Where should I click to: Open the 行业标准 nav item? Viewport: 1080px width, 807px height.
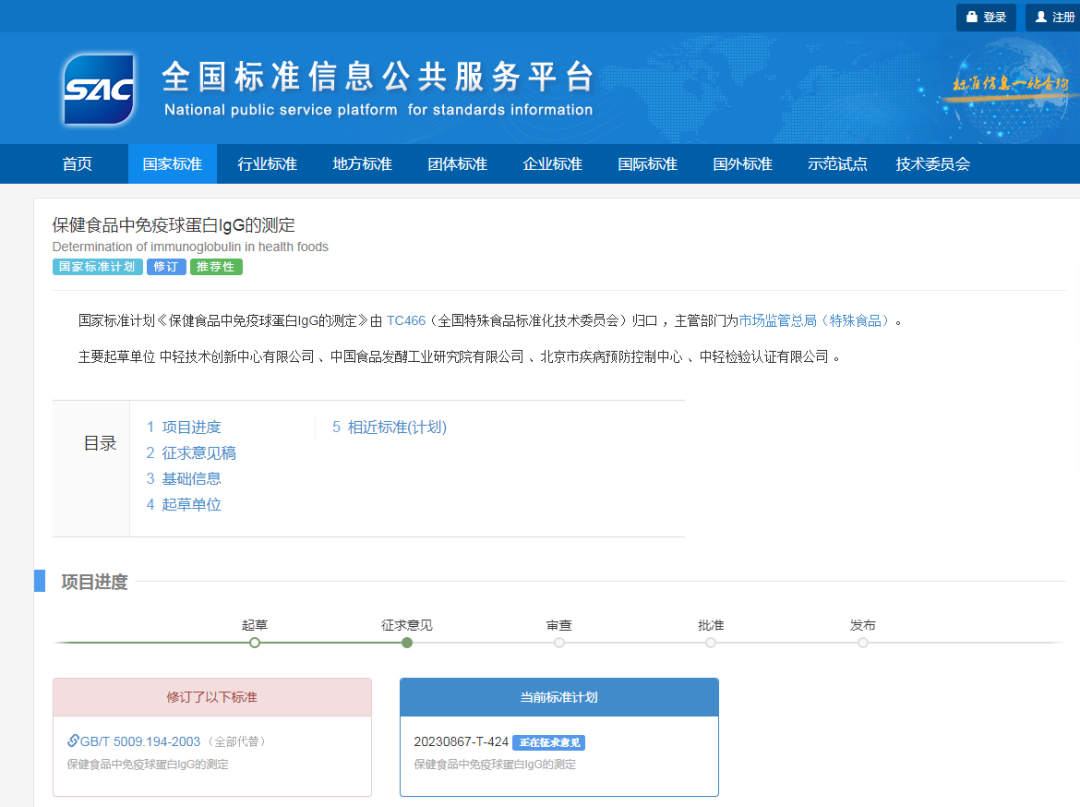[267, 164]
